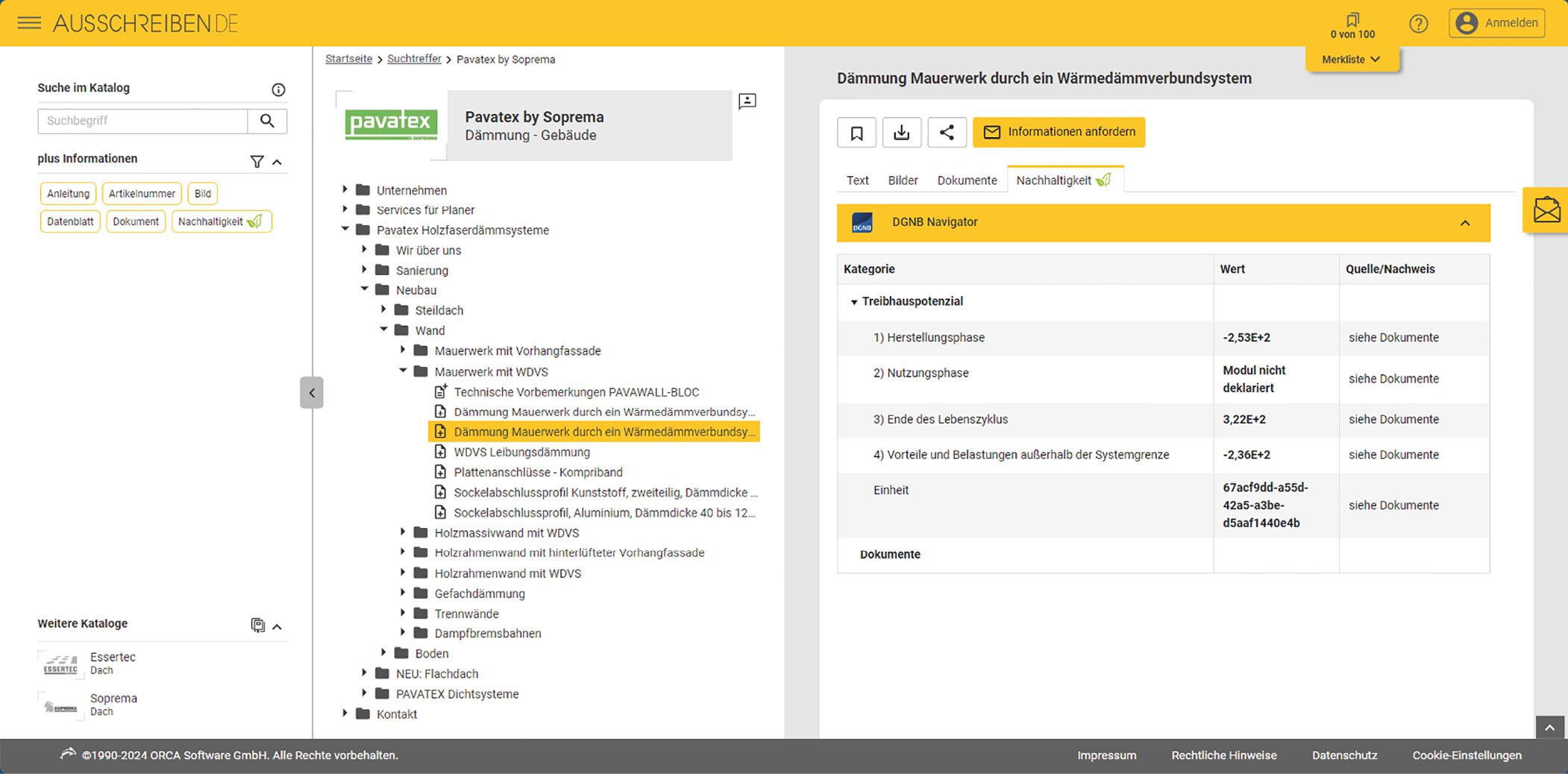Switch to the Text tab
This screenshot has height=774, width=1568.
857,180
